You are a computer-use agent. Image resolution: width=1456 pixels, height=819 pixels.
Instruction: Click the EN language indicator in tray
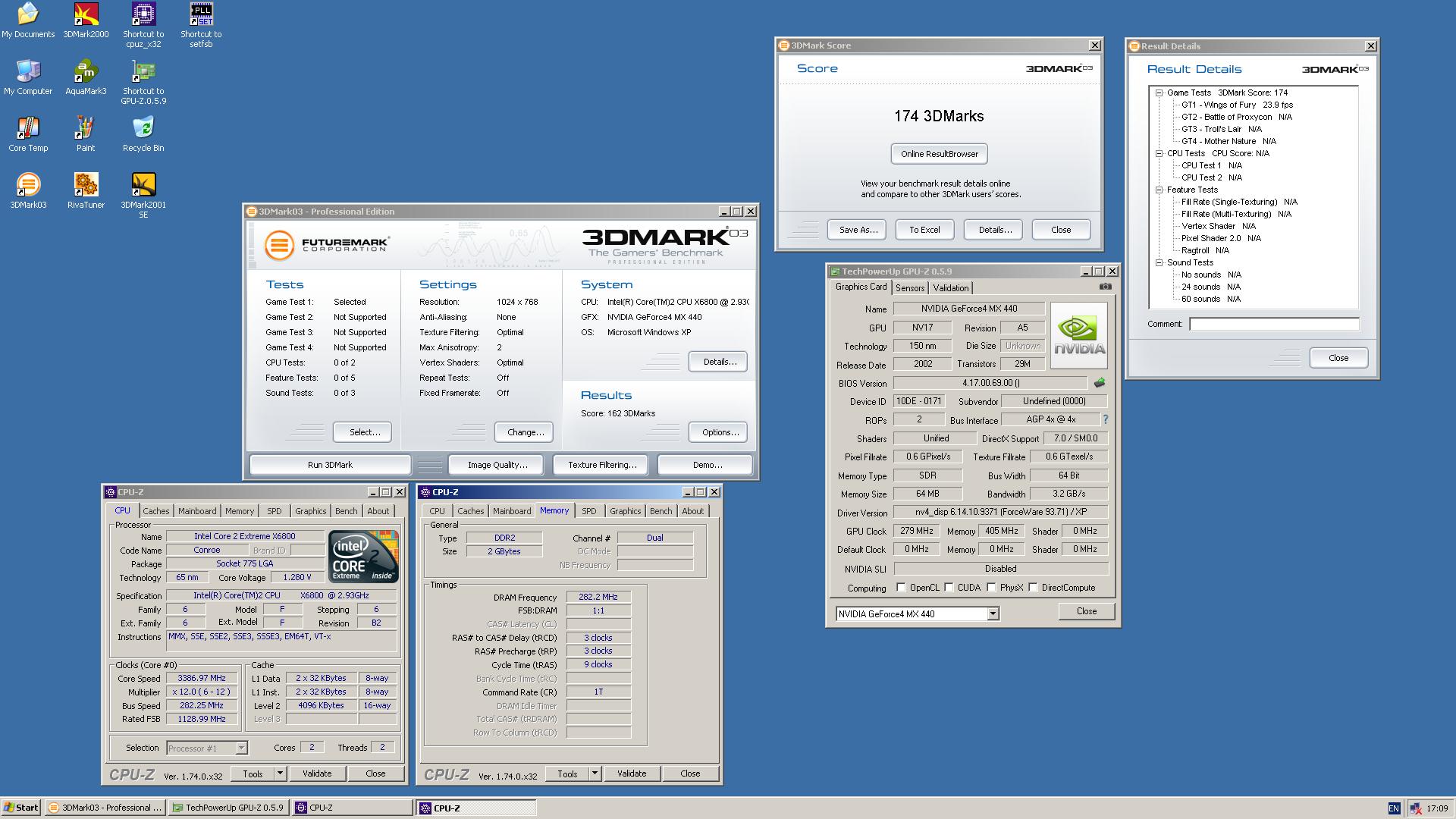coord(1394,808)
